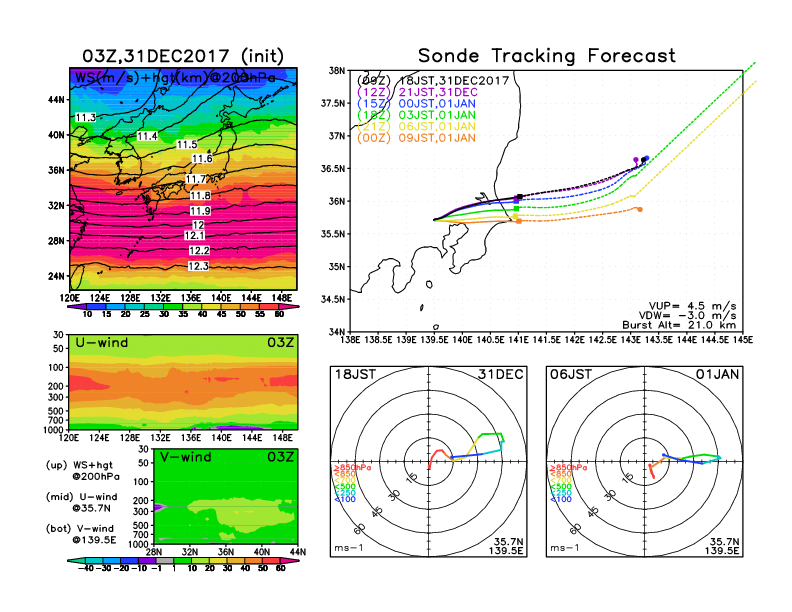The height and width of the screenshot is (612, 792).
Task: Click the yellow square marker near 141E
Action: click(515, 216)
